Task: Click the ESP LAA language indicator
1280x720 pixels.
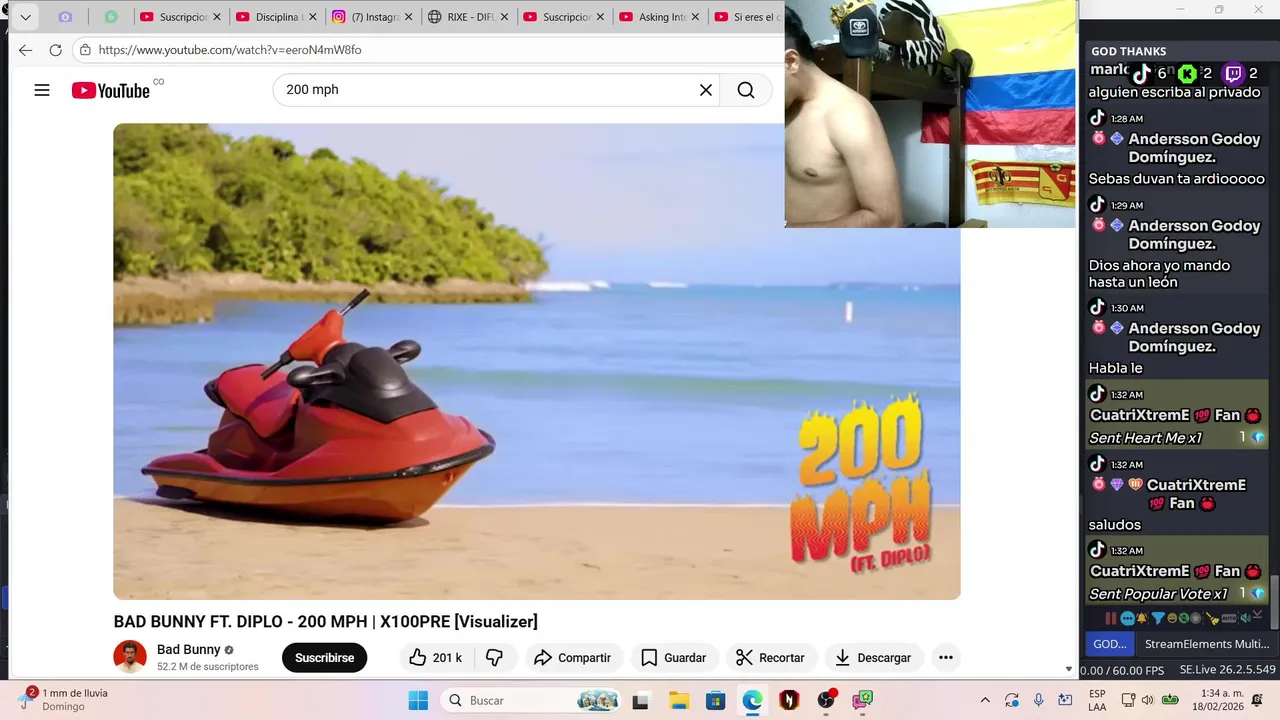Action: pyautogui.click(x=1097, y=700)
